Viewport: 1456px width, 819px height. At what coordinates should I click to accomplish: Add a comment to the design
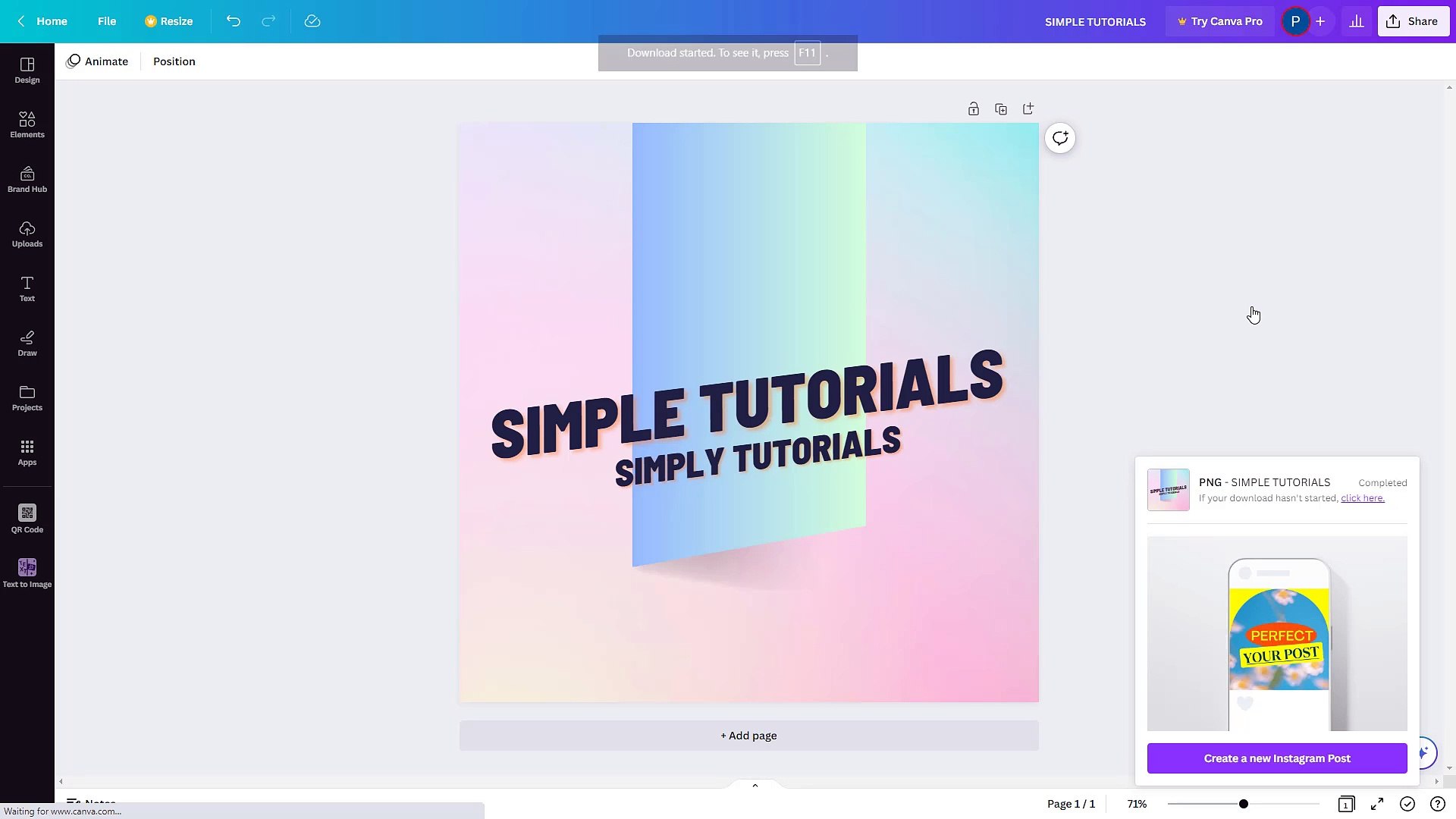[x=1059, y=138]
